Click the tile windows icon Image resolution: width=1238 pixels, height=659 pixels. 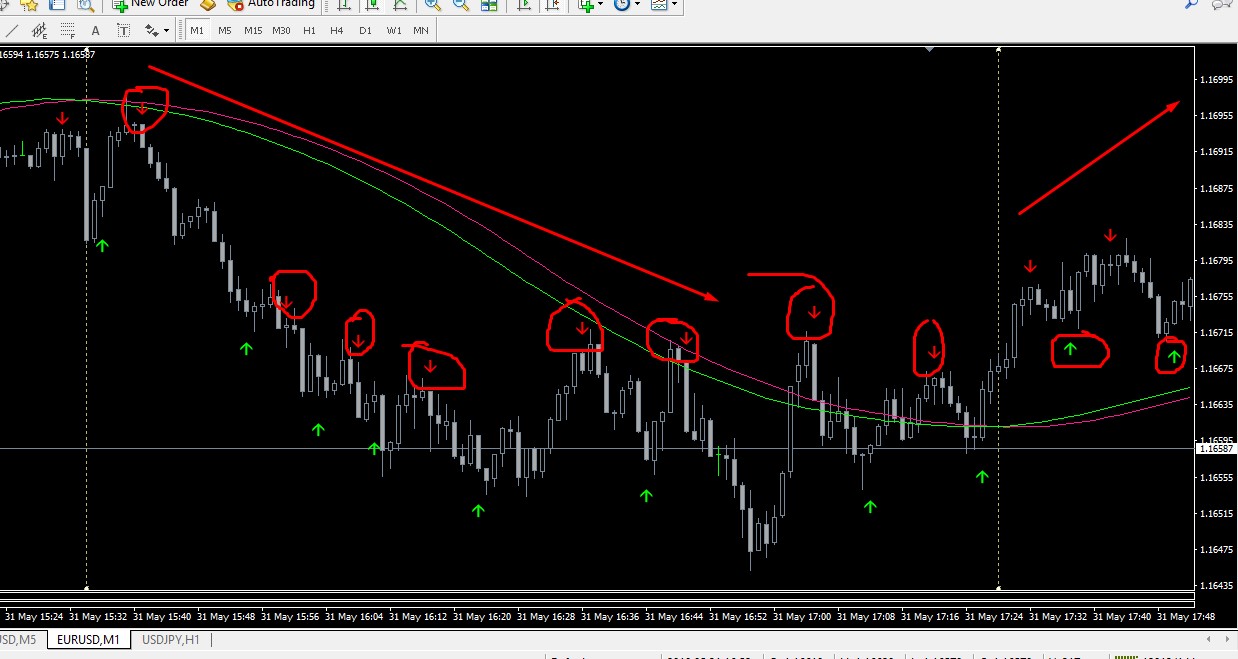pyautogui.click(x=489, y=4)
